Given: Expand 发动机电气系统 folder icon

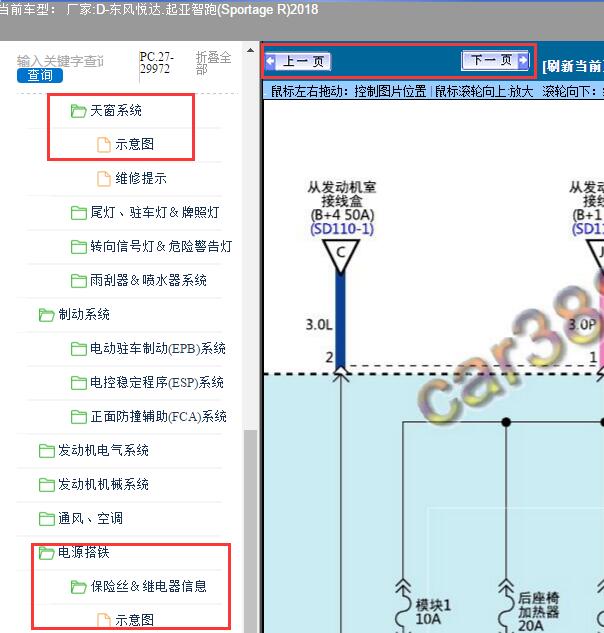Looking at the screenshot, I should [46, 451].
